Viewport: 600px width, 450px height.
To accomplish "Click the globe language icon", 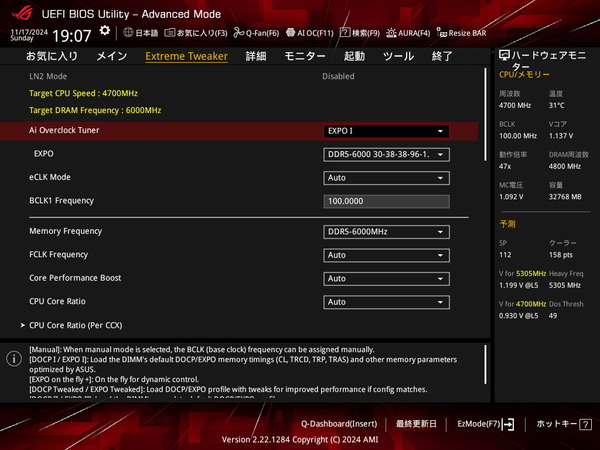I will 128,33.
